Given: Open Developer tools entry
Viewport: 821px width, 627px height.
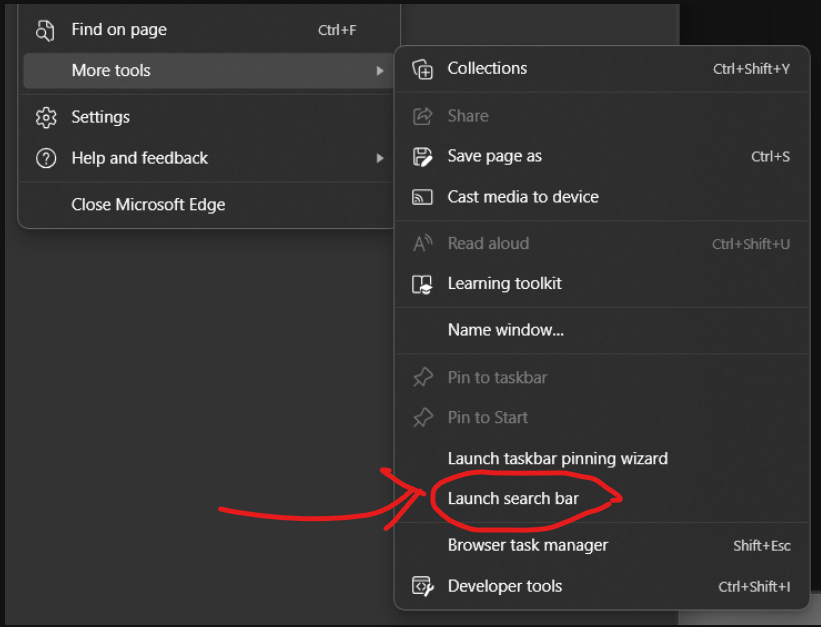Looking at the screenshot, I should coord(602,586).
